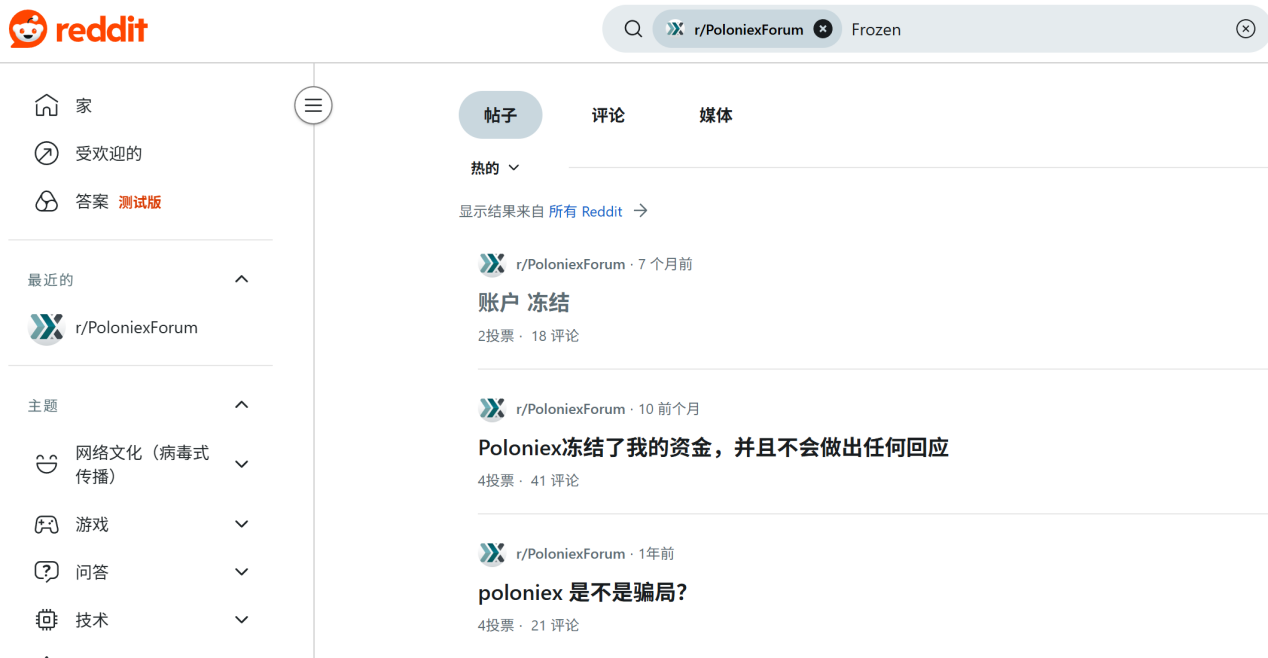This screenshot has height=658, width=1268.
Task: Click the 2投票 vote count
Action: click(496, 336)
